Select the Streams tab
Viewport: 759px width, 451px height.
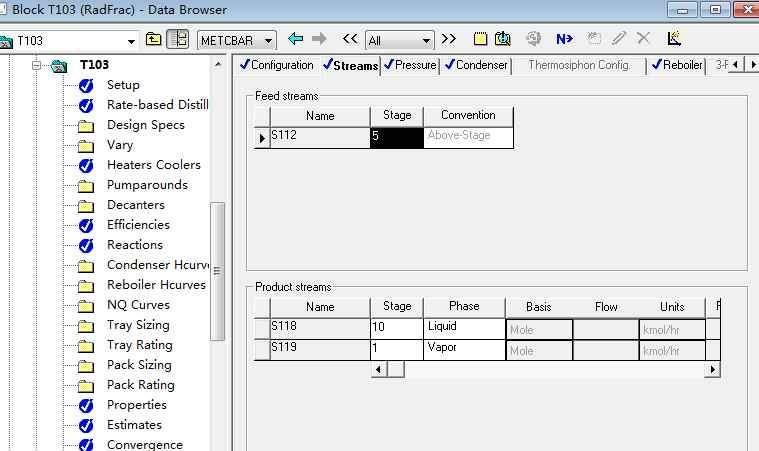point(350,65)
